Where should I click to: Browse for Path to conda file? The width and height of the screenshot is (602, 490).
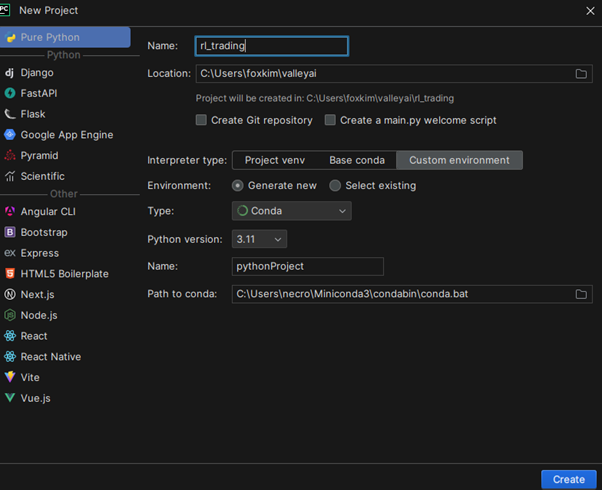(581, 294)
